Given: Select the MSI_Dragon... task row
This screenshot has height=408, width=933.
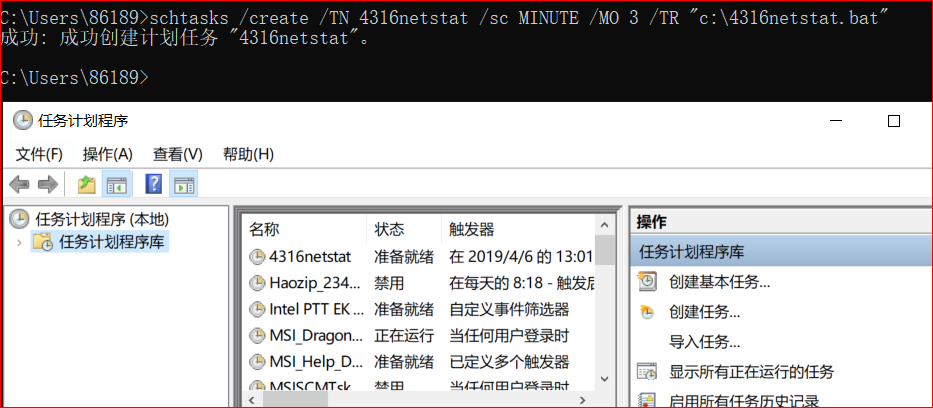Looking at the screenshot, I should [419, 335].
